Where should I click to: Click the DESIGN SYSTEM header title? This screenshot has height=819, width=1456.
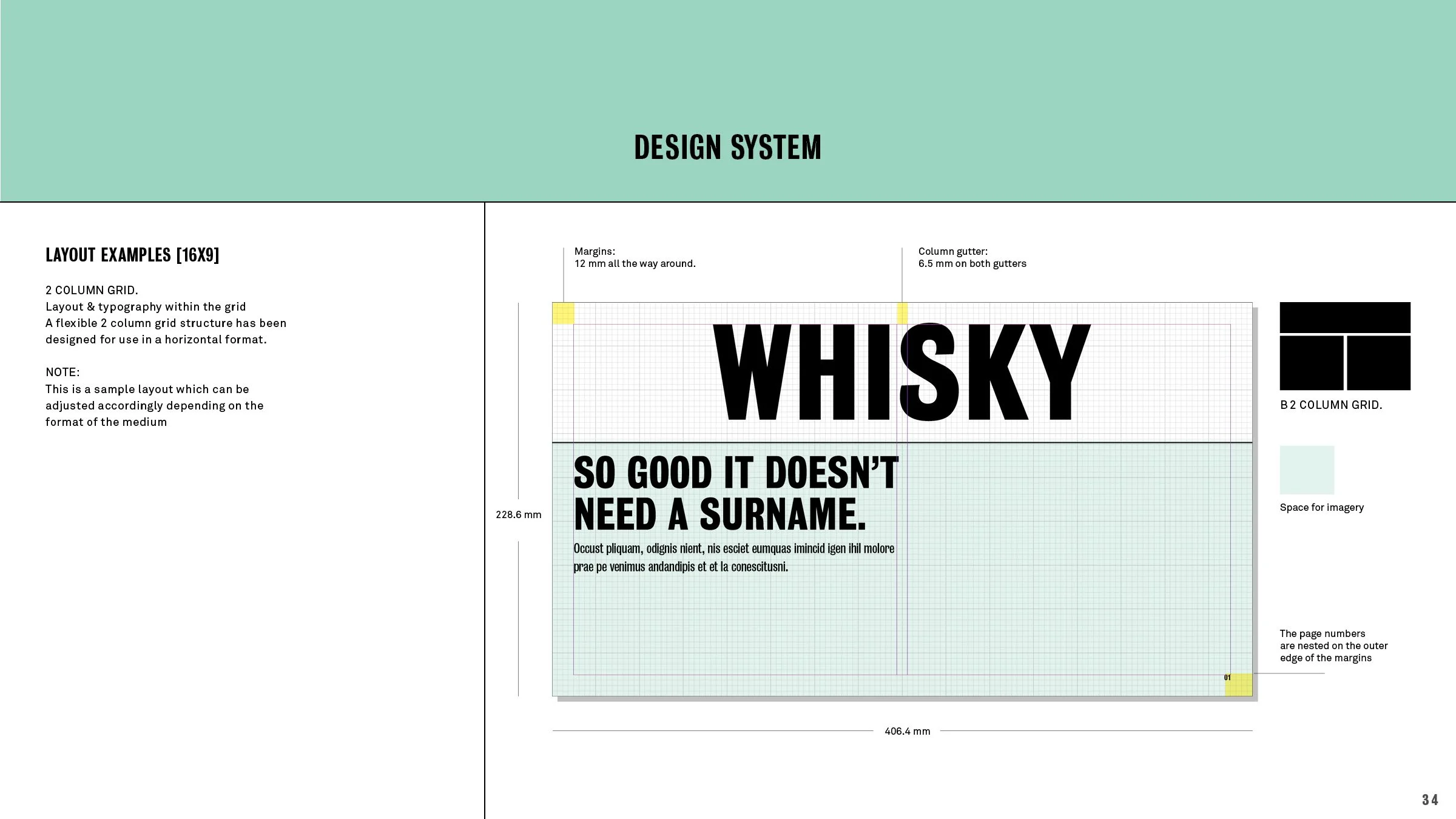pos(727,147)
